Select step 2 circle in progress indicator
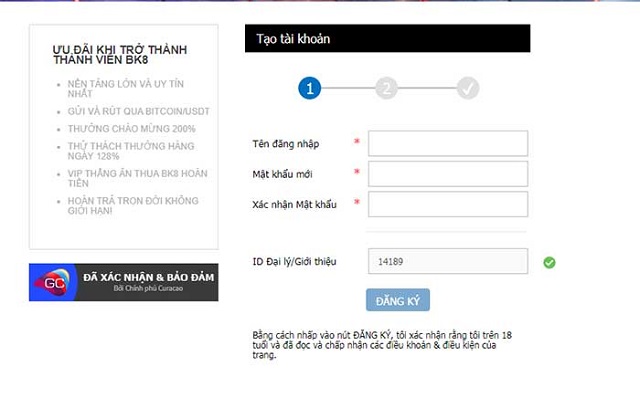Viewport: 640px width, 419px height. click(x=386, y=88)
